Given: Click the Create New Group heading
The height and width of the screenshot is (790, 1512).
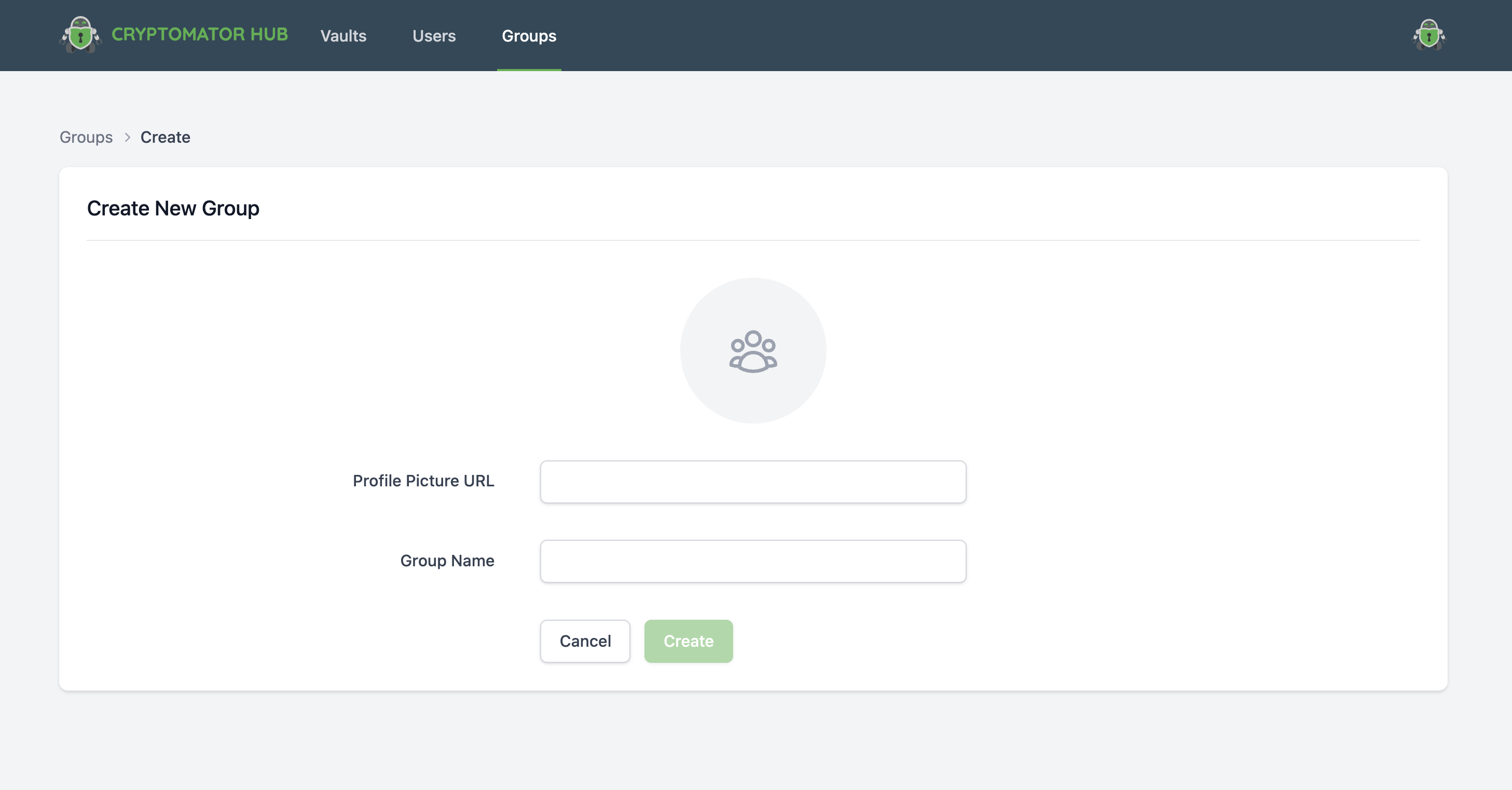Looking at the screenshot, I should 173,209.
